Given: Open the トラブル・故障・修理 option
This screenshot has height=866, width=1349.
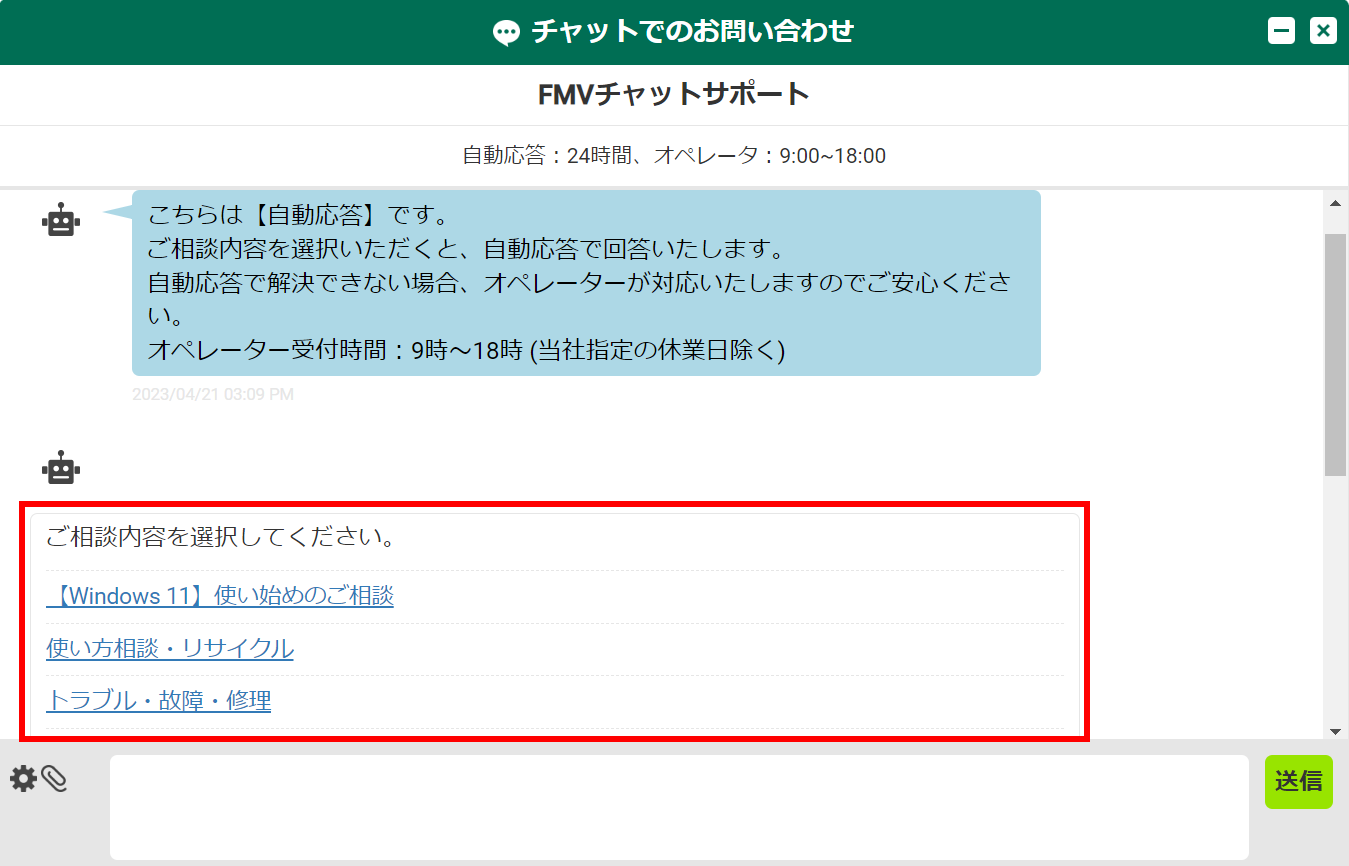Looking at the screenshot, I should pyautogui.click(x=159, y=701).
